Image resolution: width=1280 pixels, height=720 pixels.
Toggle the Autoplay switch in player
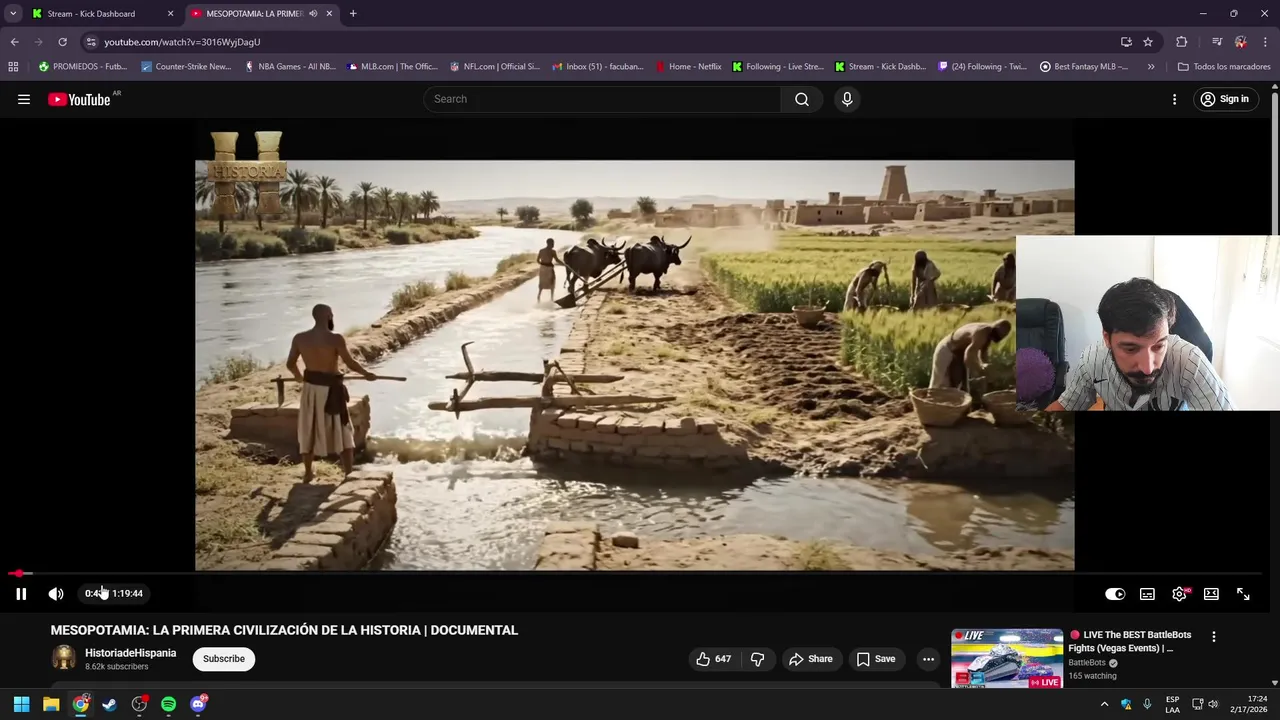pyautogui.click(x=1115, y=594)
